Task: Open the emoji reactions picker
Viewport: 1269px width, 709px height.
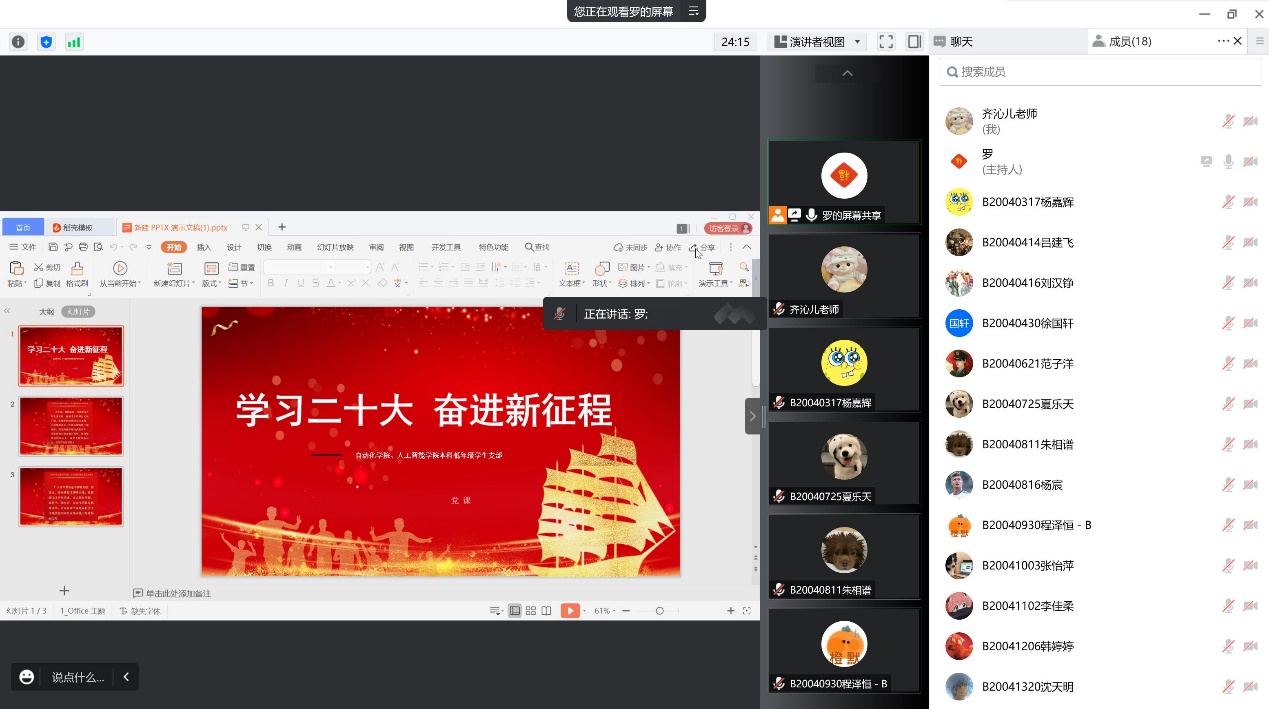Action: [x=27, y=677]
